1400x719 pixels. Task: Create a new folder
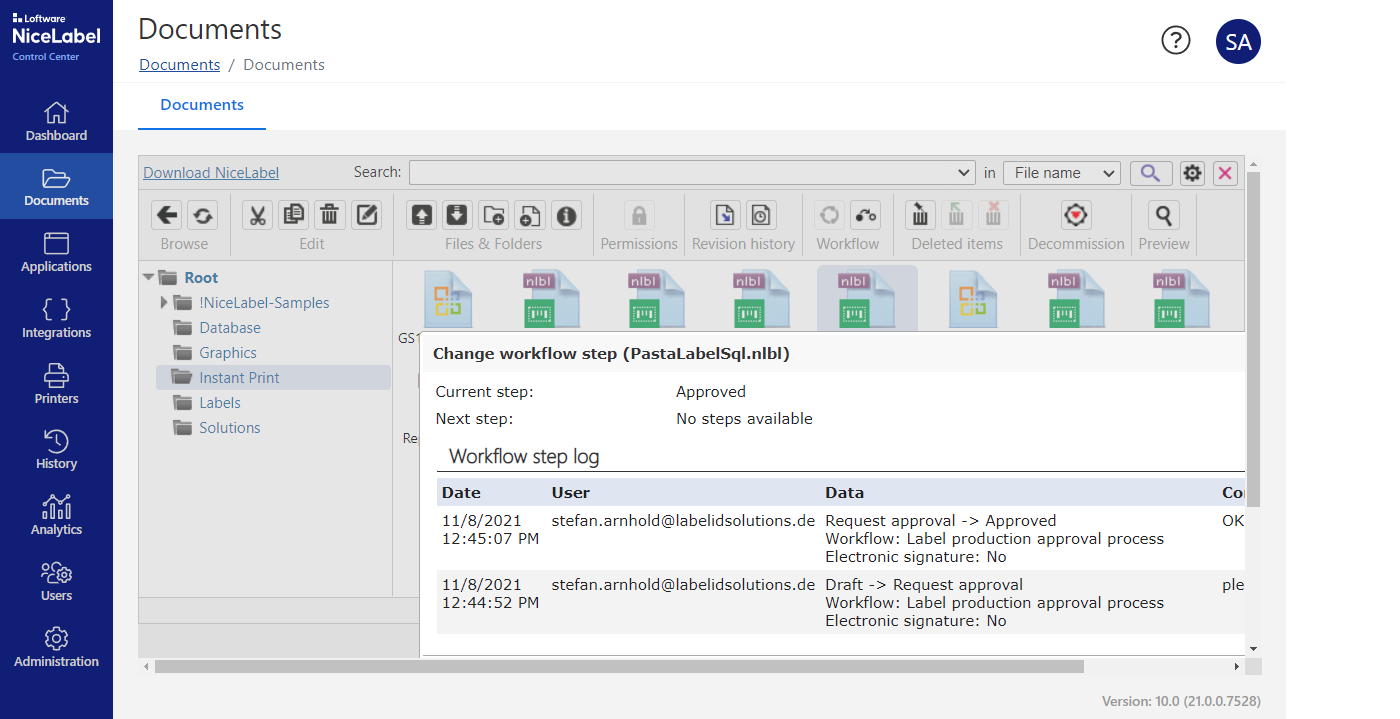pos(494,215)
